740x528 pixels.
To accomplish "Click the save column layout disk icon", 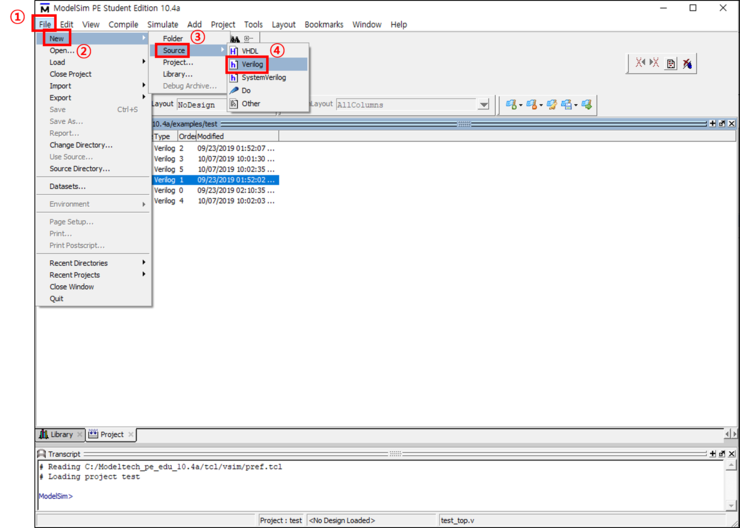I will point(567,104).
